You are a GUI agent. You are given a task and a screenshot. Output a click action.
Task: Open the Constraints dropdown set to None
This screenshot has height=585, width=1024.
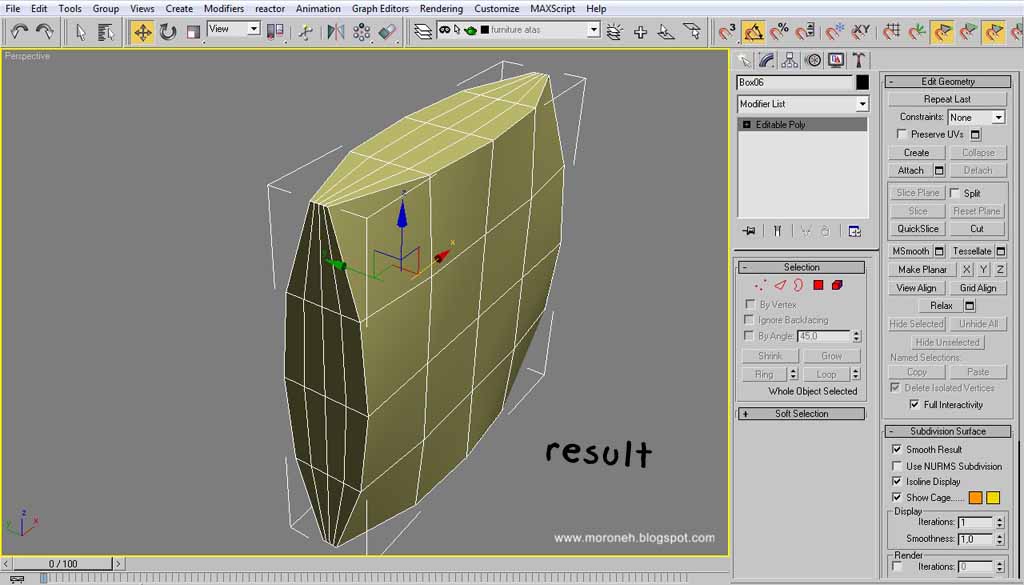click(x=976, y=118)
